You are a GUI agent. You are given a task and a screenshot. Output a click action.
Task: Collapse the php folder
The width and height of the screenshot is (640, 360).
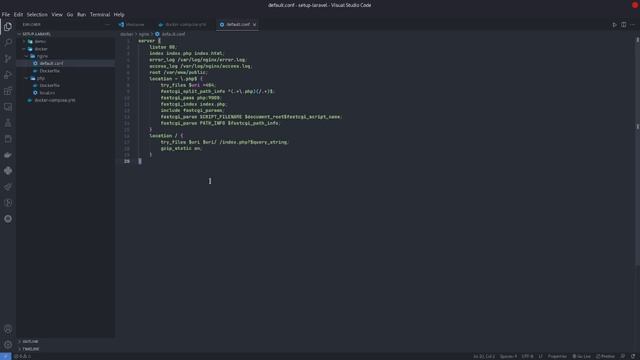tap(41, 78)
